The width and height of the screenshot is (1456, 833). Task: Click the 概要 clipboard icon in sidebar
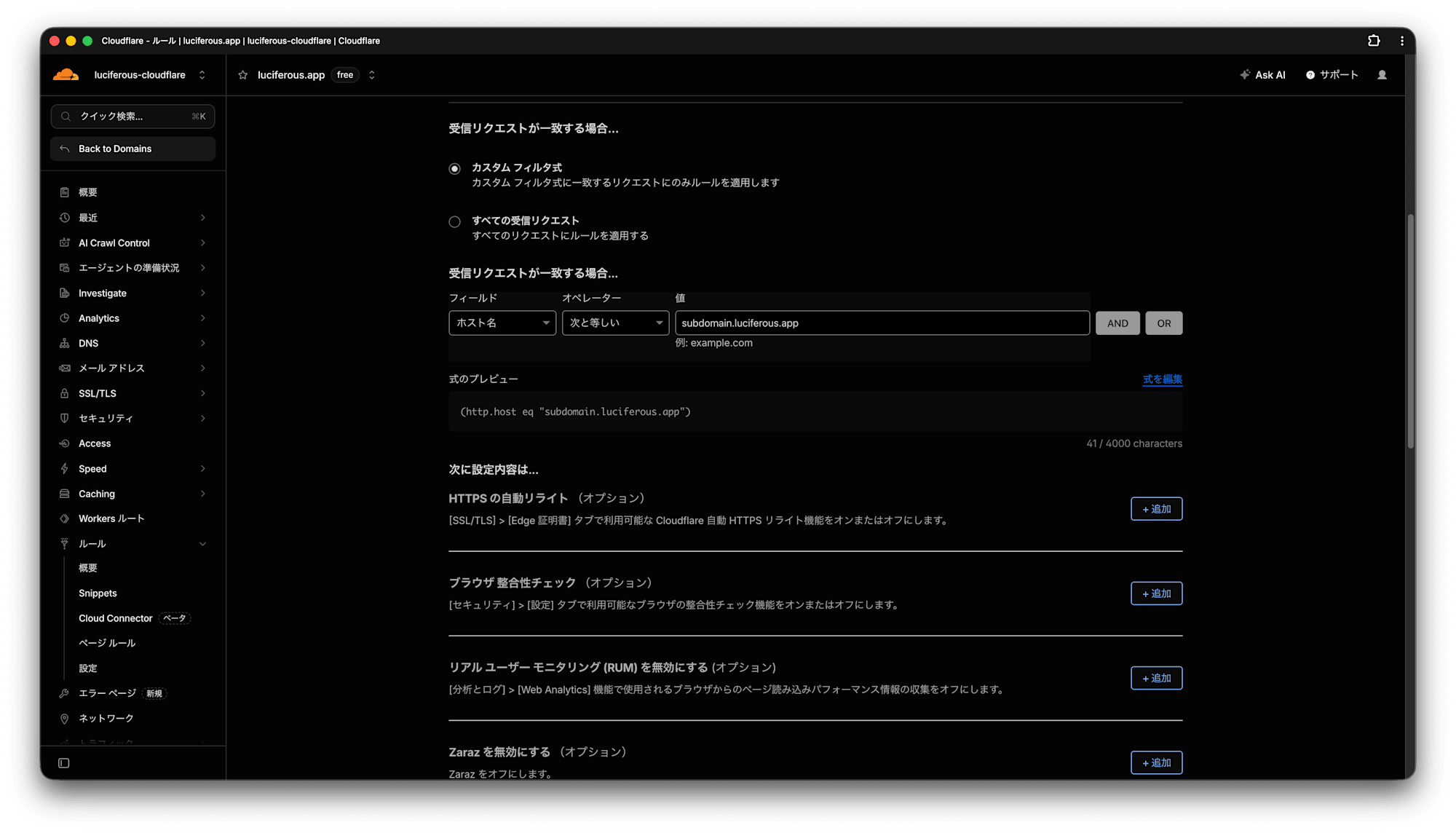click(65, 192)
